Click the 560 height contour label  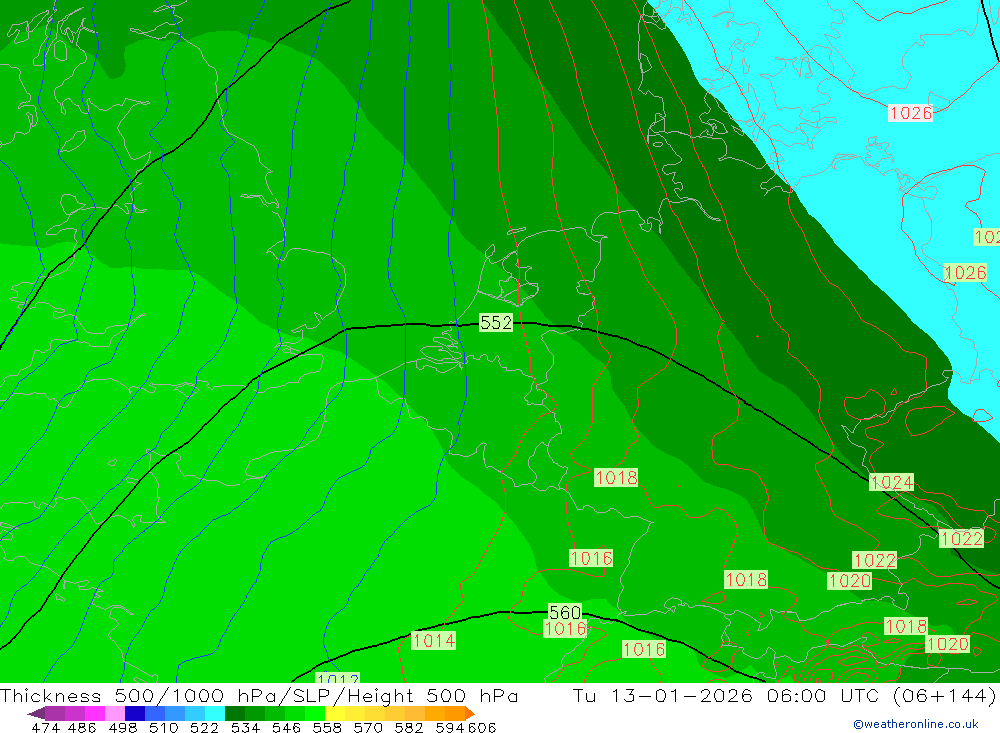pyautogui.click(x=564, y=612)
